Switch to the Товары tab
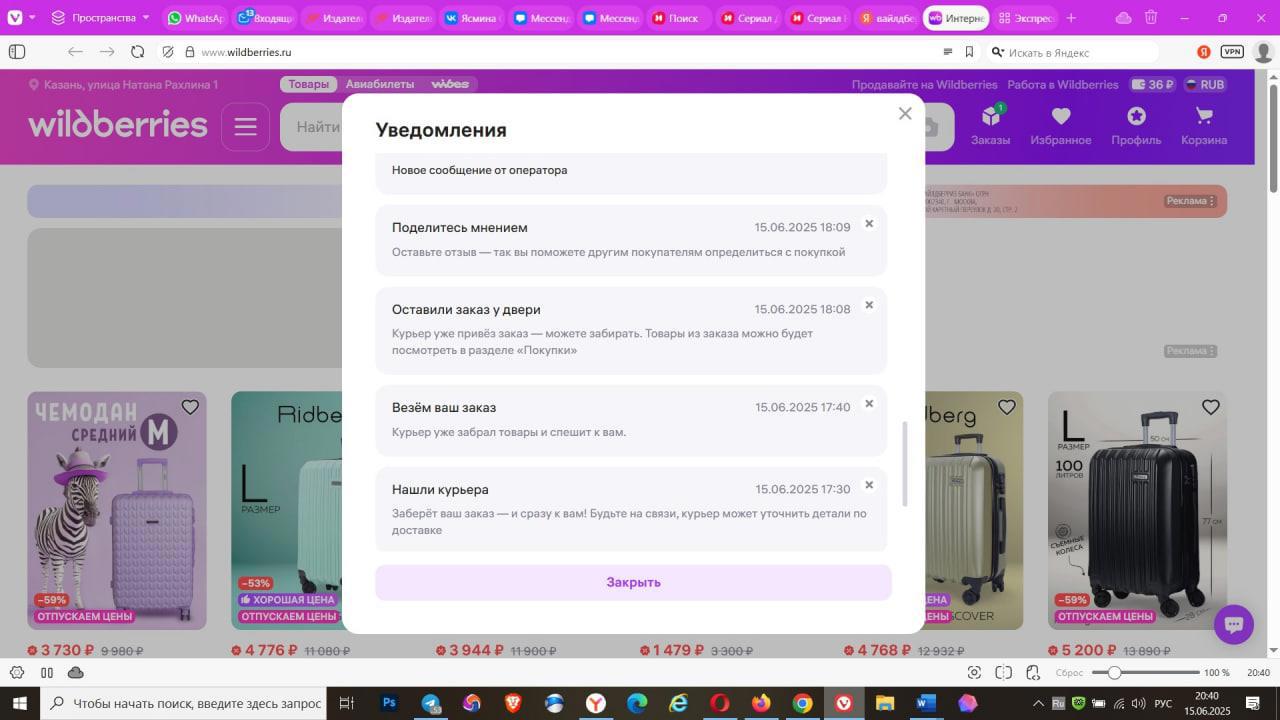 click(308, 85)
